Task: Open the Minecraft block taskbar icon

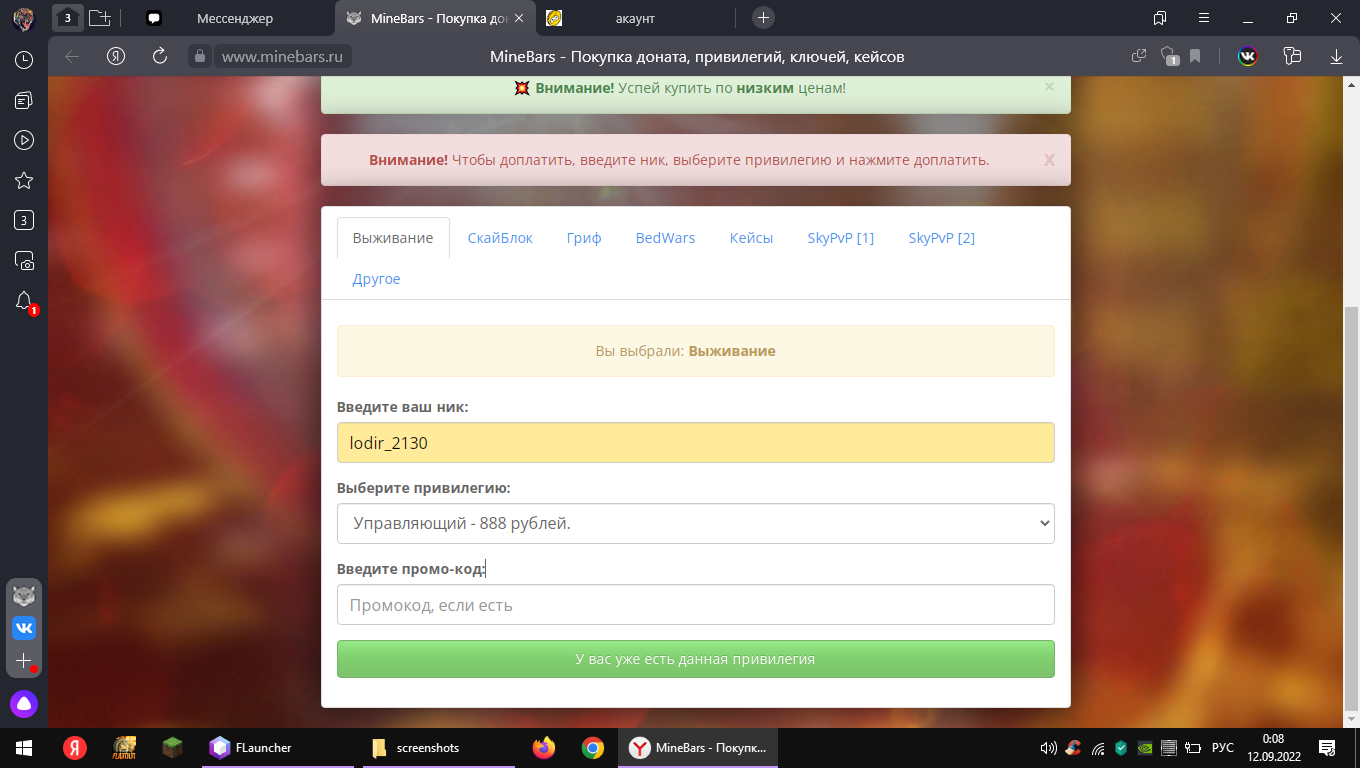Action: (x=173, y=748)
